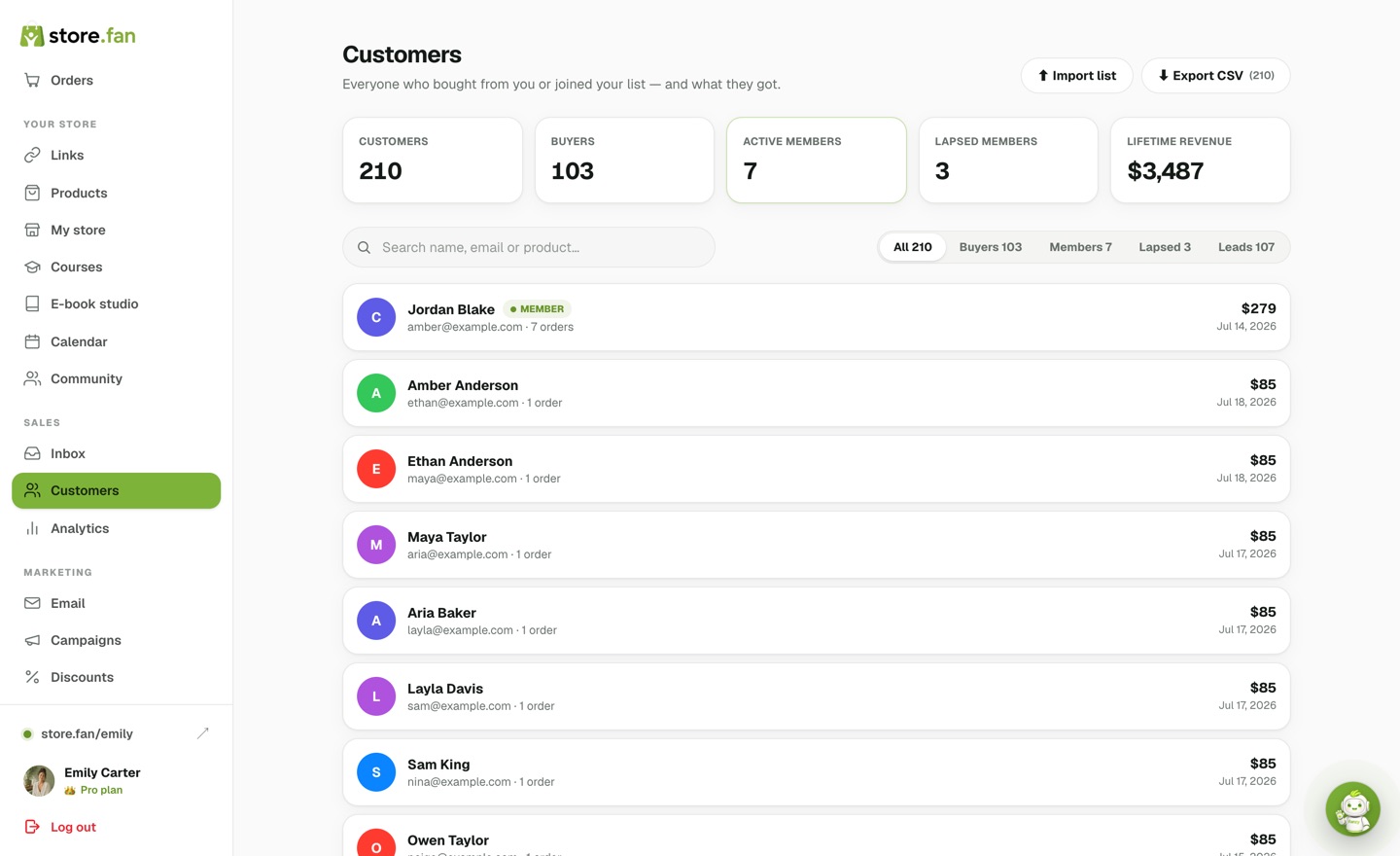
Task: Click the Import list button
Action: pyautogui.click(x=1077, y=76)
